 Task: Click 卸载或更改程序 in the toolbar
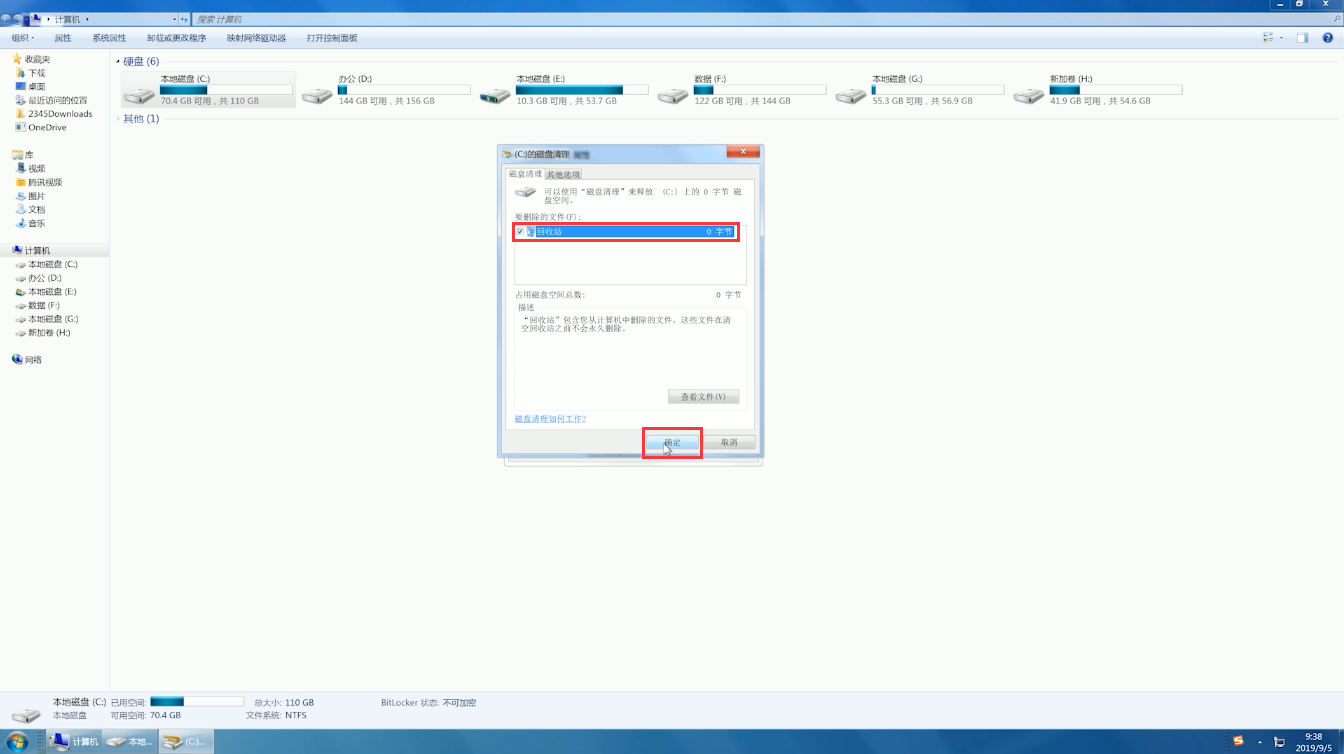pos(176,38)
